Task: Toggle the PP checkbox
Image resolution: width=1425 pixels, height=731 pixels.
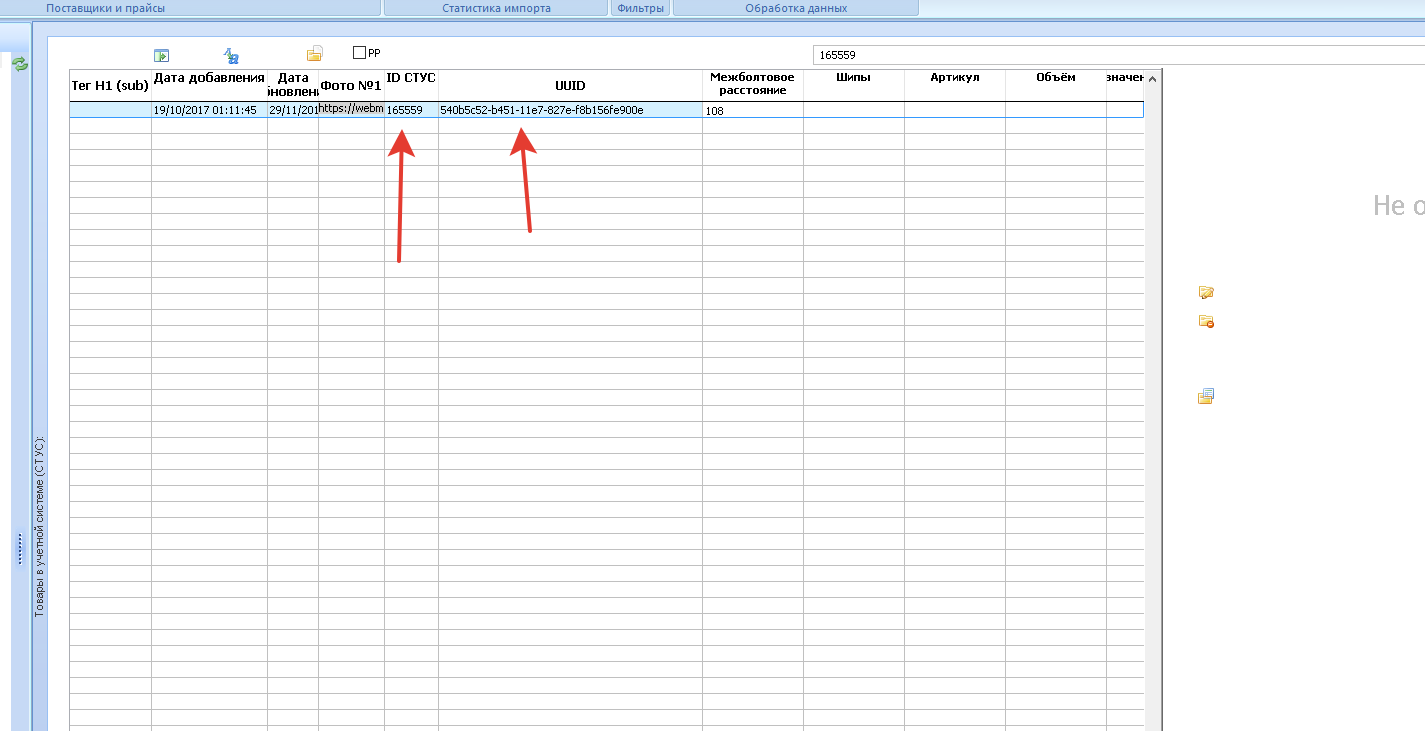Action: tap(360, 53)
